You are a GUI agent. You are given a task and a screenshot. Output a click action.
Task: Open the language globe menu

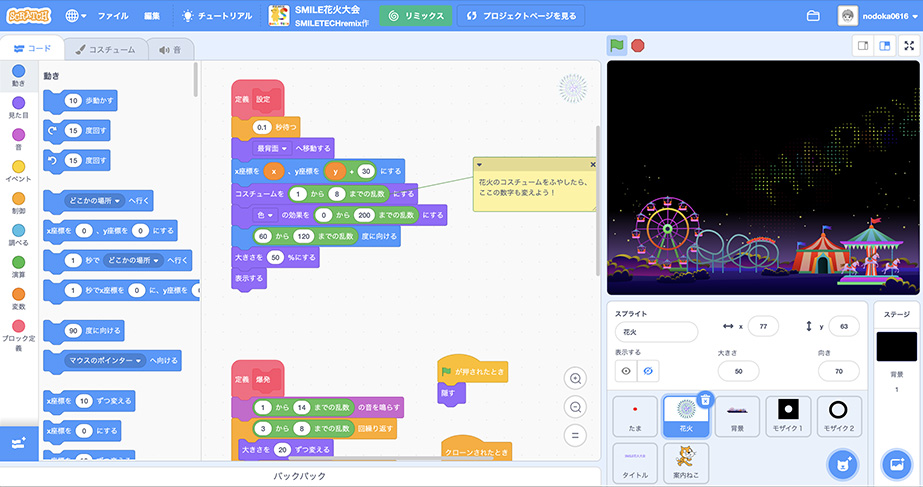[75, 16]
